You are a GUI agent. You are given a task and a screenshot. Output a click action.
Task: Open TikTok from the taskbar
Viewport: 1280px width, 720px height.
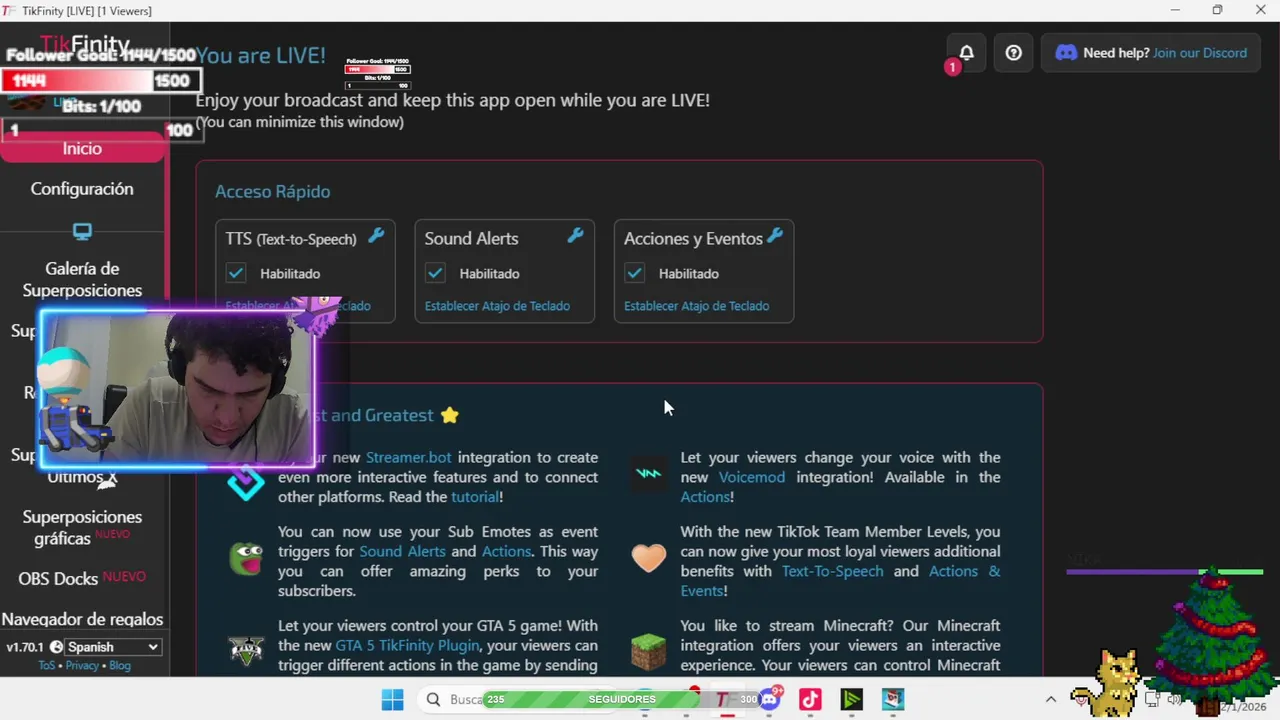[x=810, y=700]
